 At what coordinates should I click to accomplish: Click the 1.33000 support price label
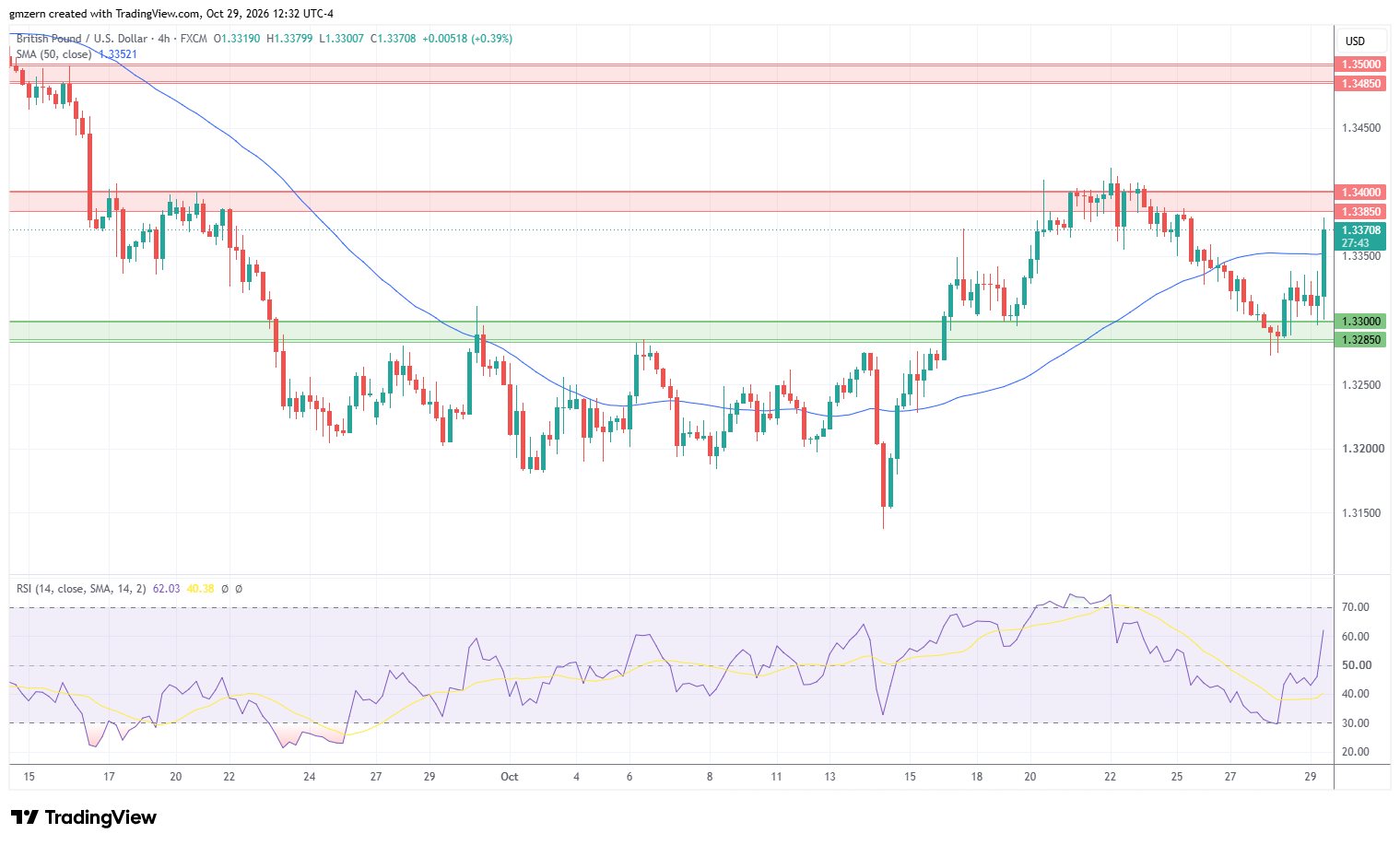1360,322
